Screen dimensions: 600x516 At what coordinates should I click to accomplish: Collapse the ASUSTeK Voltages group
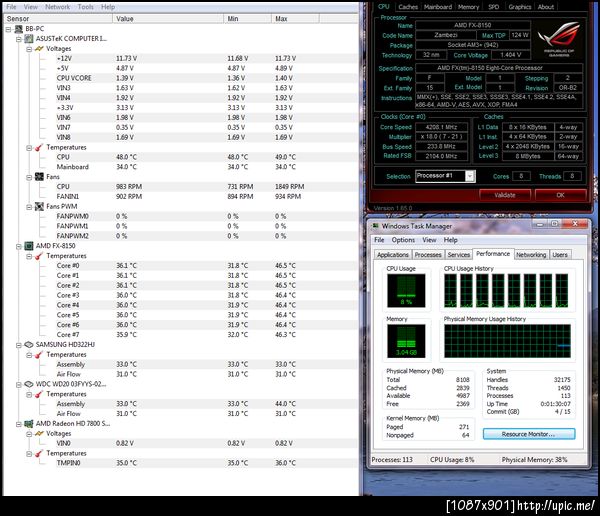(29, 49)
